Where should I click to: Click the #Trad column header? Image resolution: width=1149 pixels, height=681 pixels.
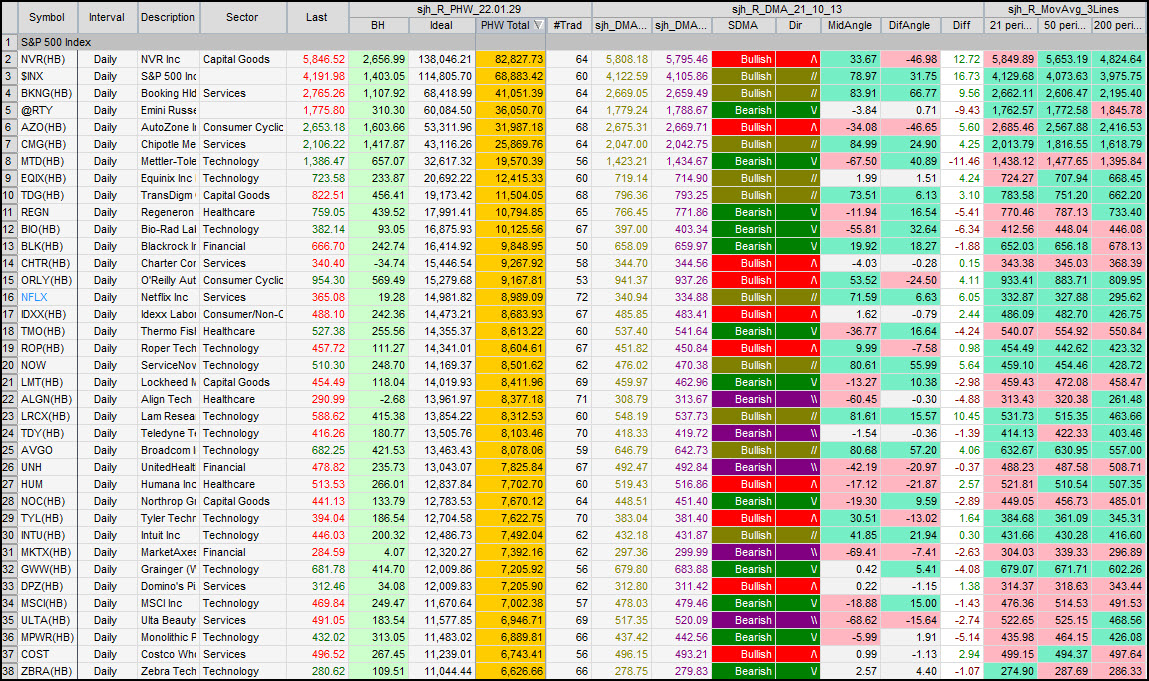(x=568, y=26)
